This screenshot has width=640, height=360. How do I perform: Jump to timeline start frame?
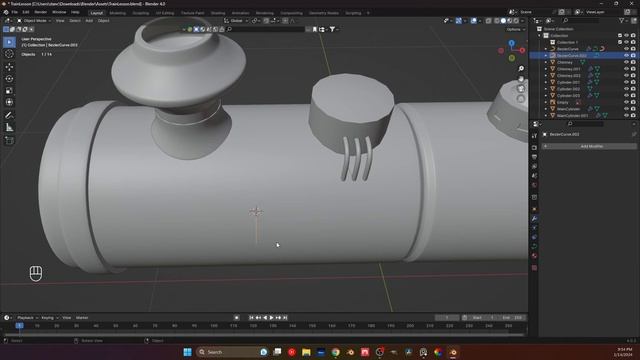click(251, 318)
